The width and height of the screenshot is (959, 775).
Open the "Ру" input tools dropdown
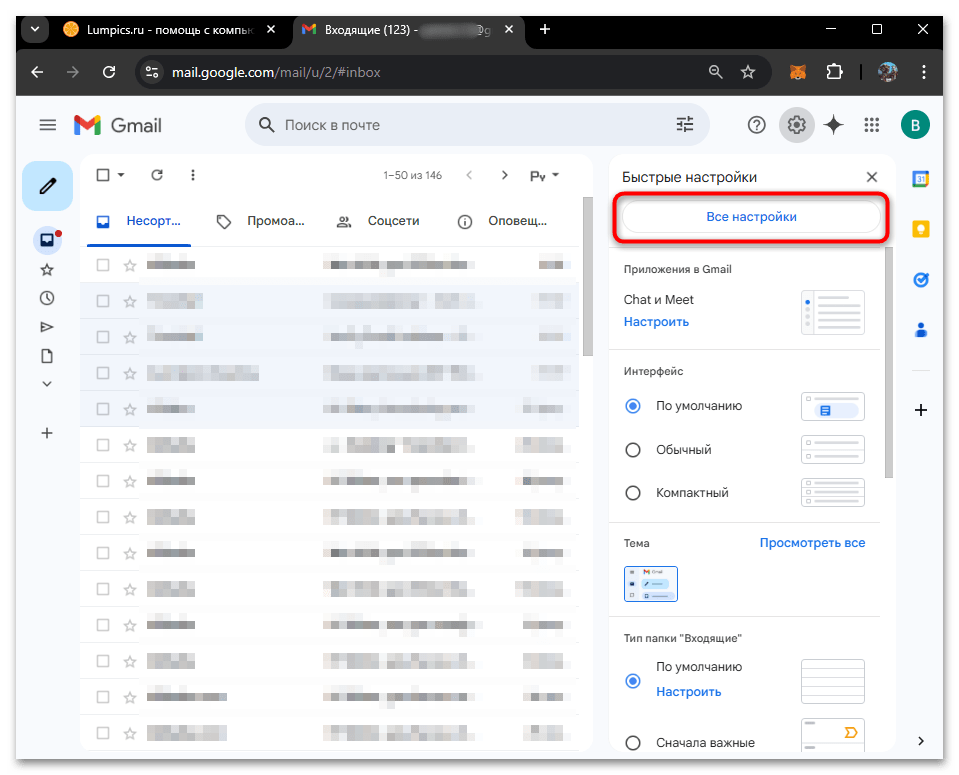click(x=544, y=176)
